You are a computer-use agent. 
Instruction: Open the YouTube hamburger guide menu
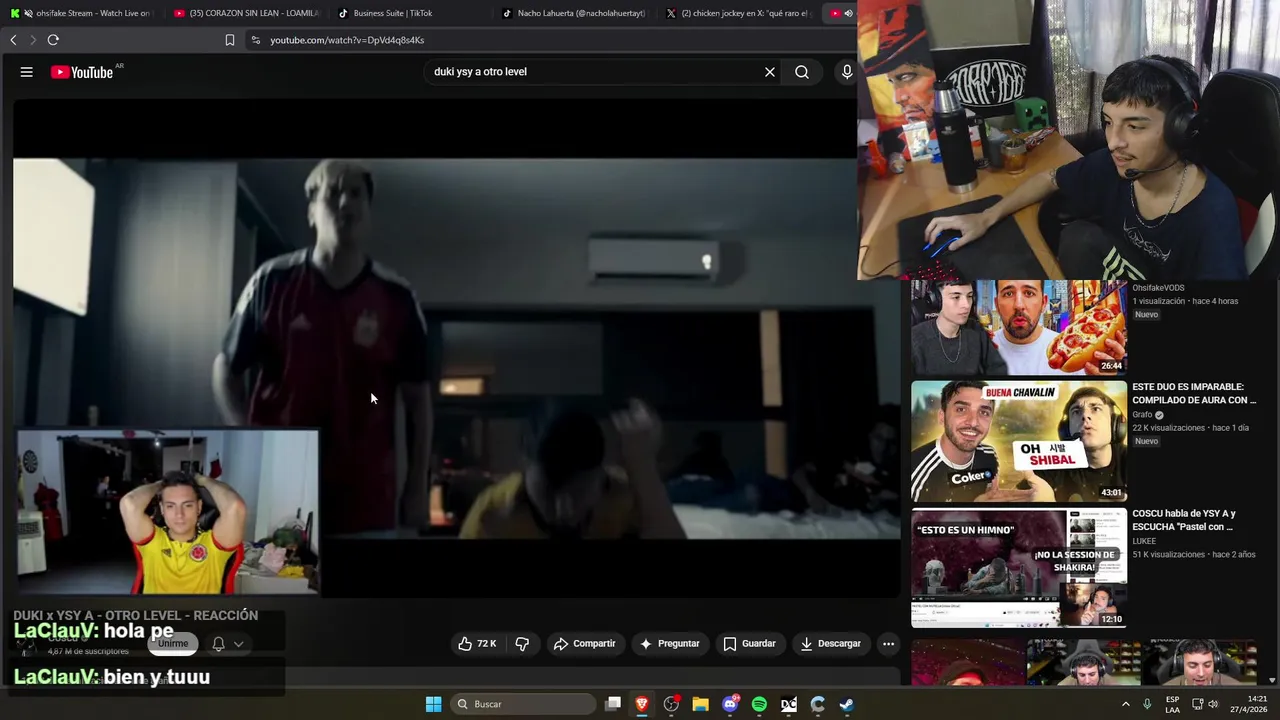pos(27,72)
